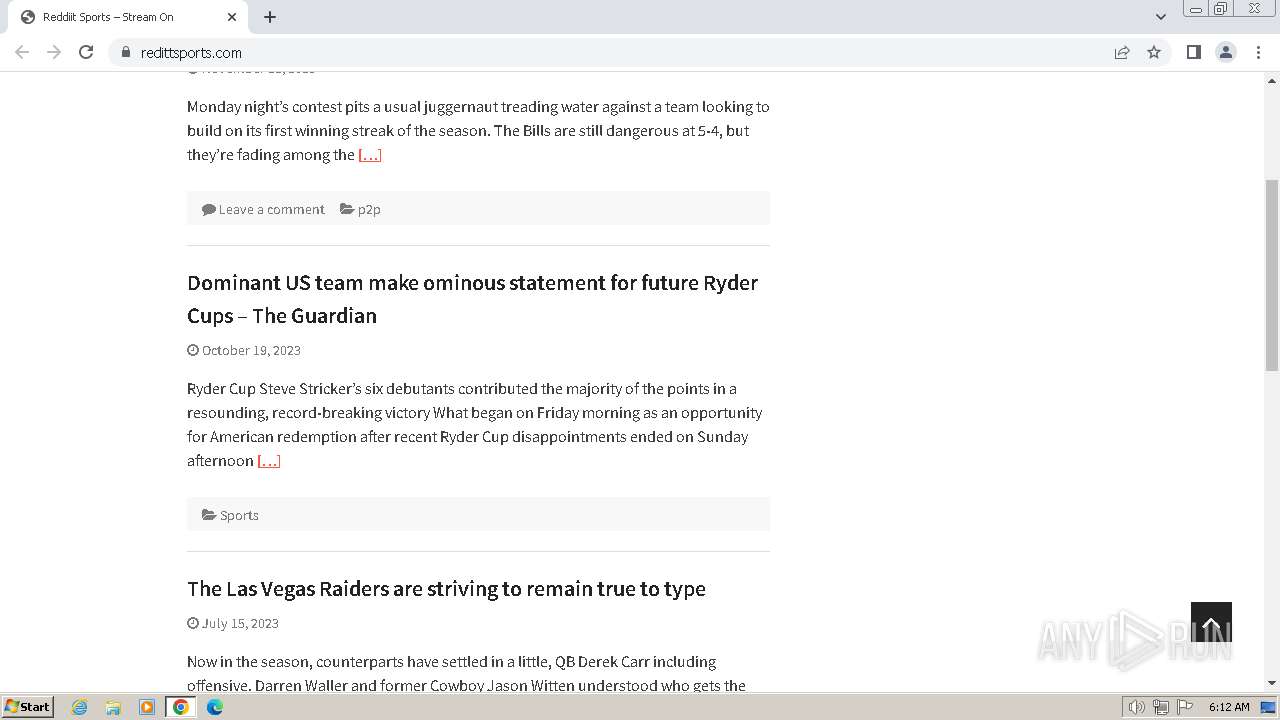The width and height of the screenshot is (1280, 720).
Task: Click the folder icon beside Sports
Action: pos(209,515)
